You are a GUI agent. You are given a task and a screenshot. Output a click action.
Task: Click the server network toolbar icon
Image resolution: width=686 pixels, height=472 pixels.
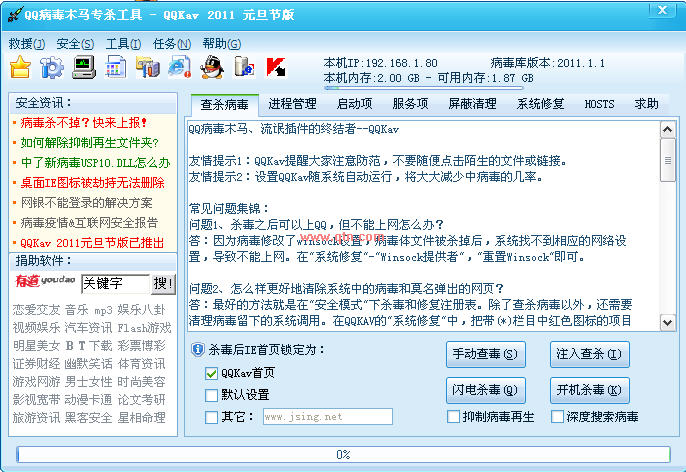click(x=244, y=68)
